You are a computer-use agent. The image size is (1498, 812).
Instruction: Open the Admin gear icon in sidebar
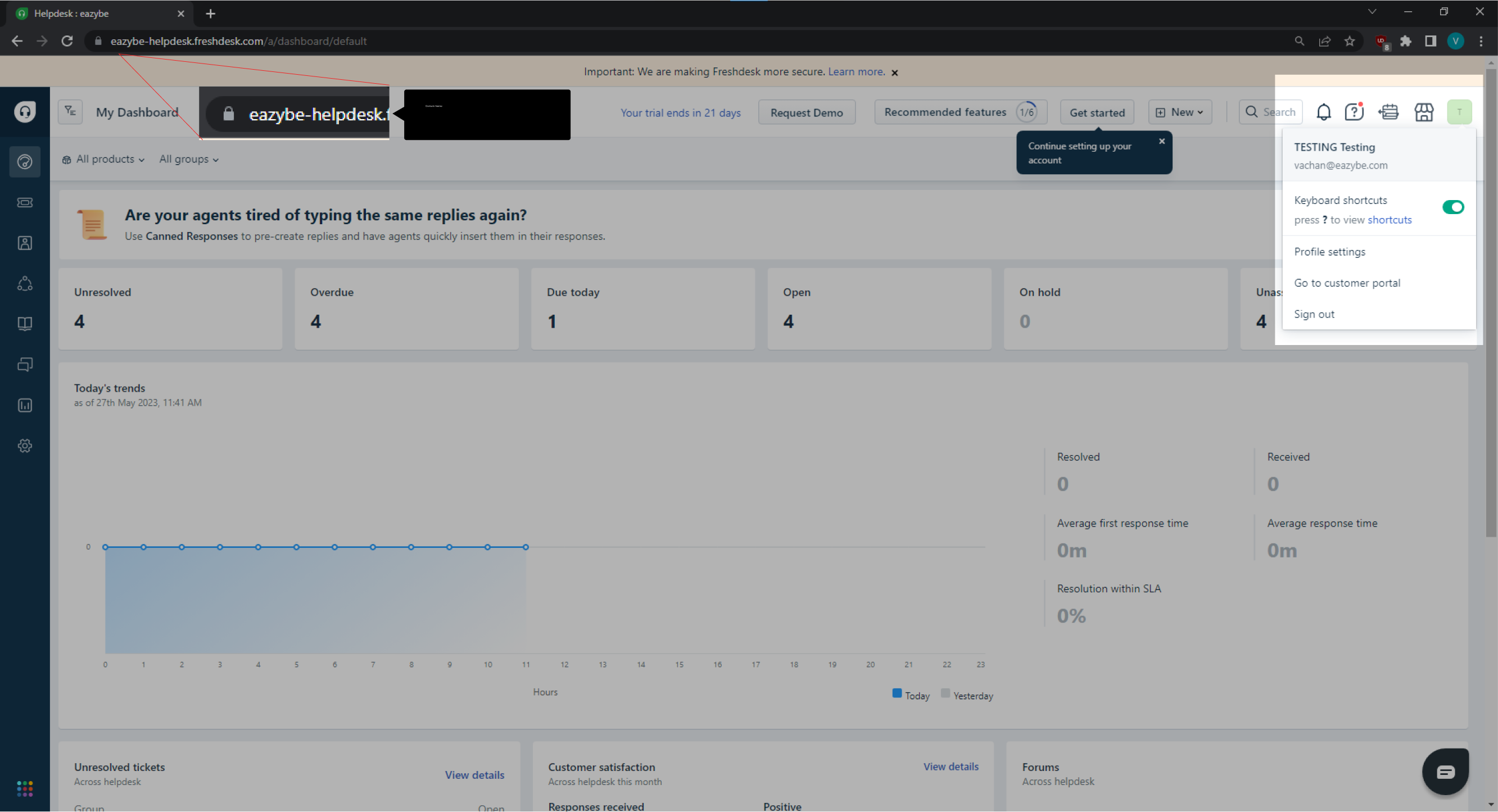(x=24, y=446)
